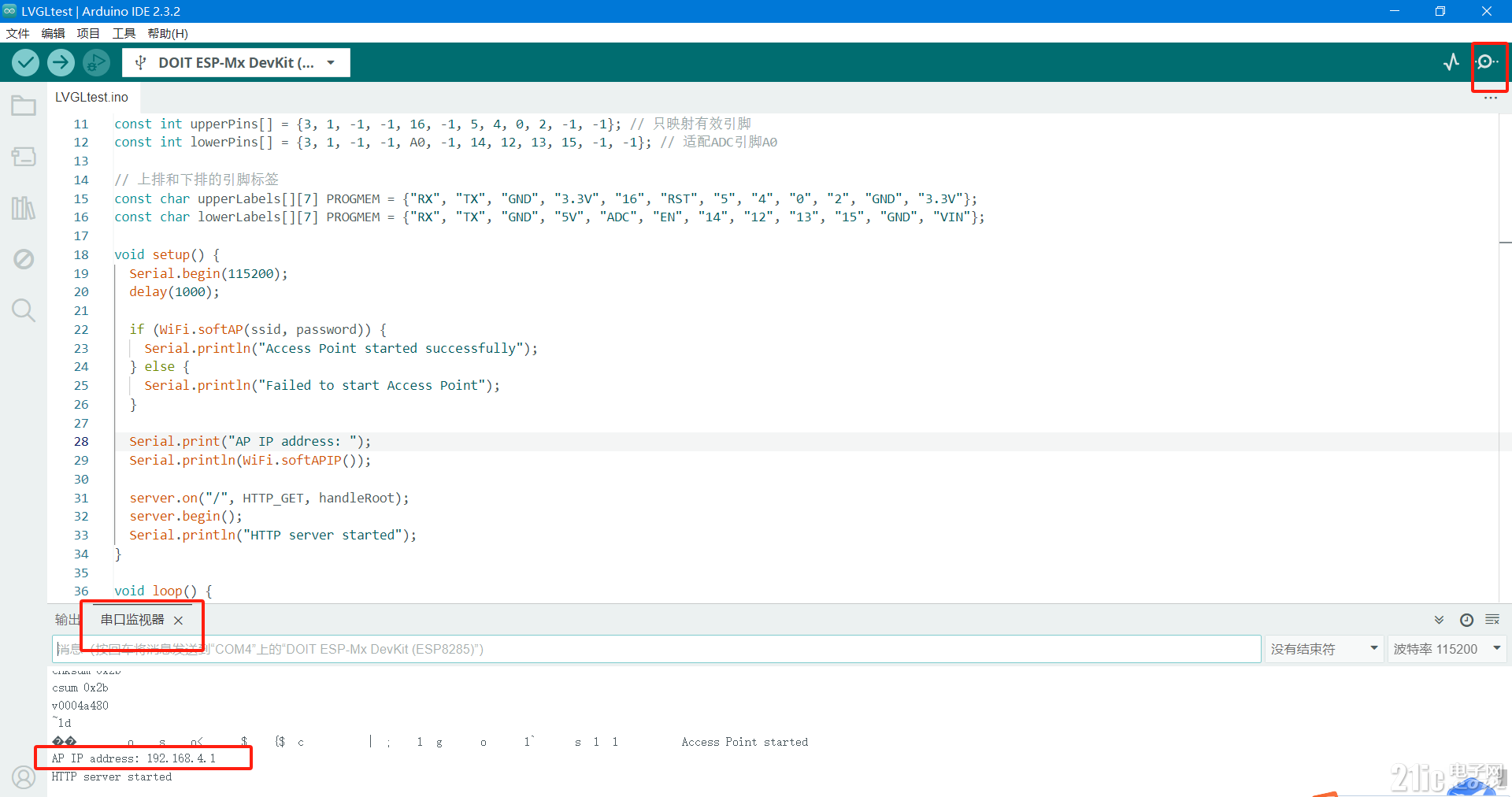This screenshot has width=1512, height=797.
Task: Open the 帮助(H) menu
Action: tap(168, 33)
